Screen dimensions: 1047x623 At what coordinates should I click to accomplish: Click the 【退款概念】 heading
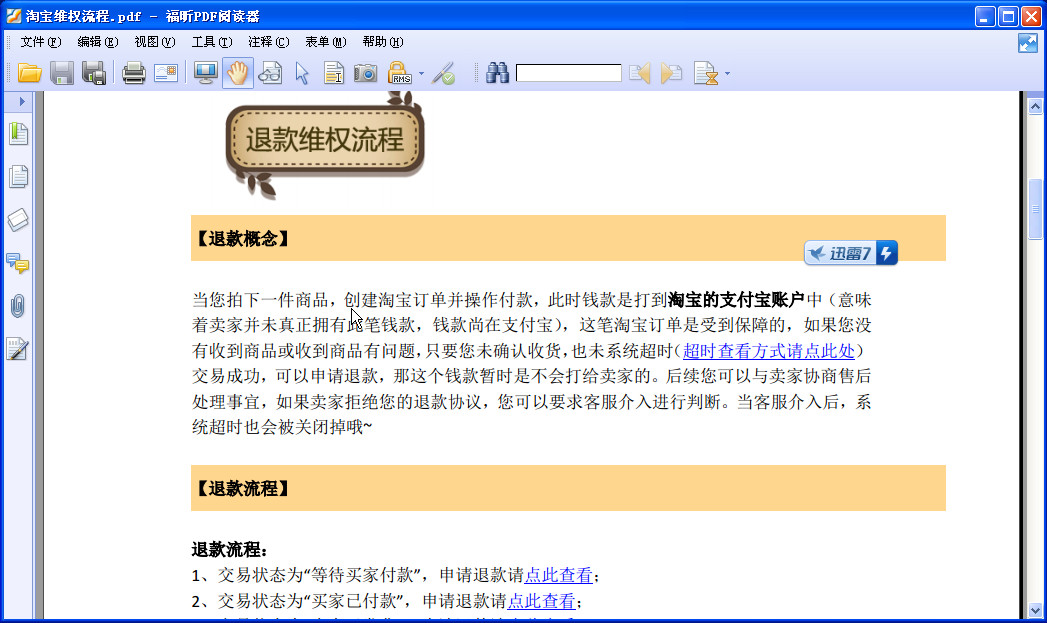[242, 239]
